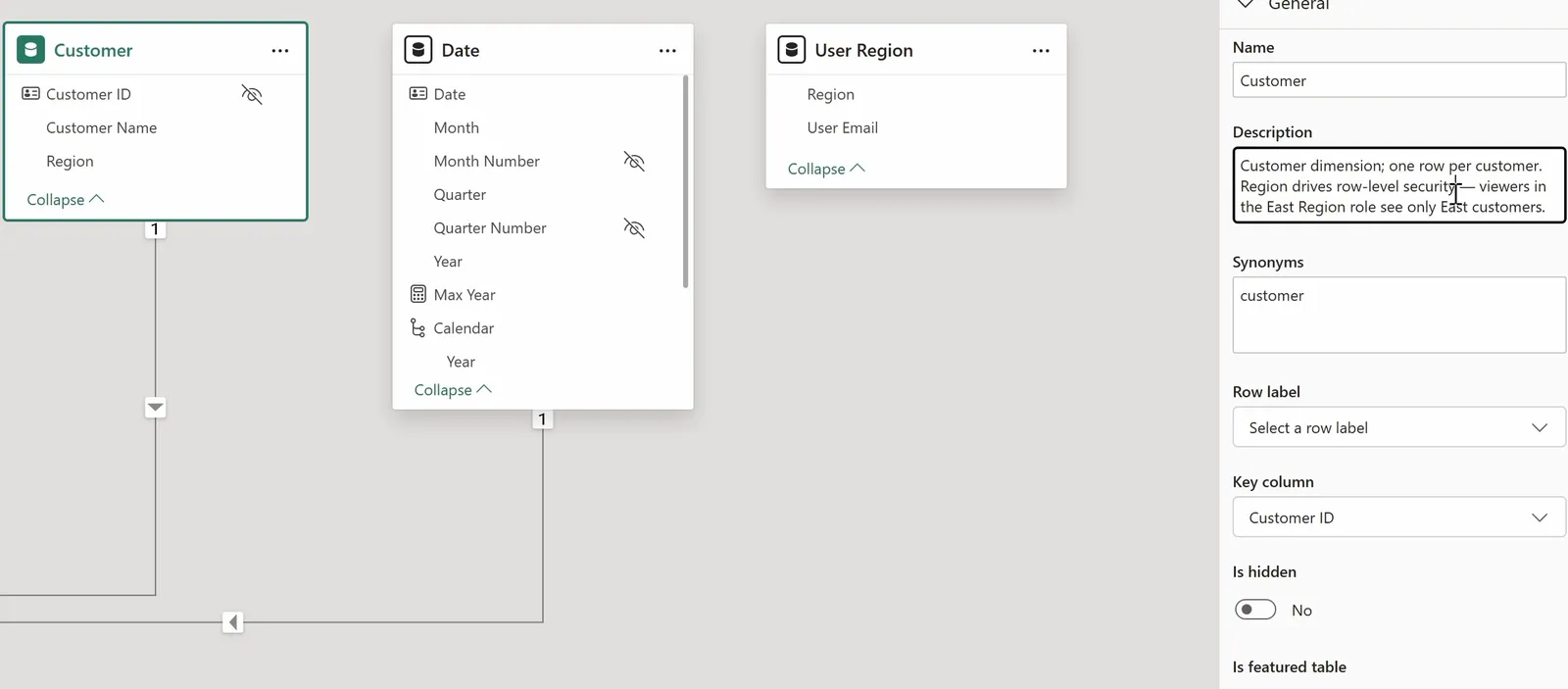The image size is (1568, 689).
Task: Toggle visibility of Customer ID field
Action: pyautogui.click(x=252, y=94)
